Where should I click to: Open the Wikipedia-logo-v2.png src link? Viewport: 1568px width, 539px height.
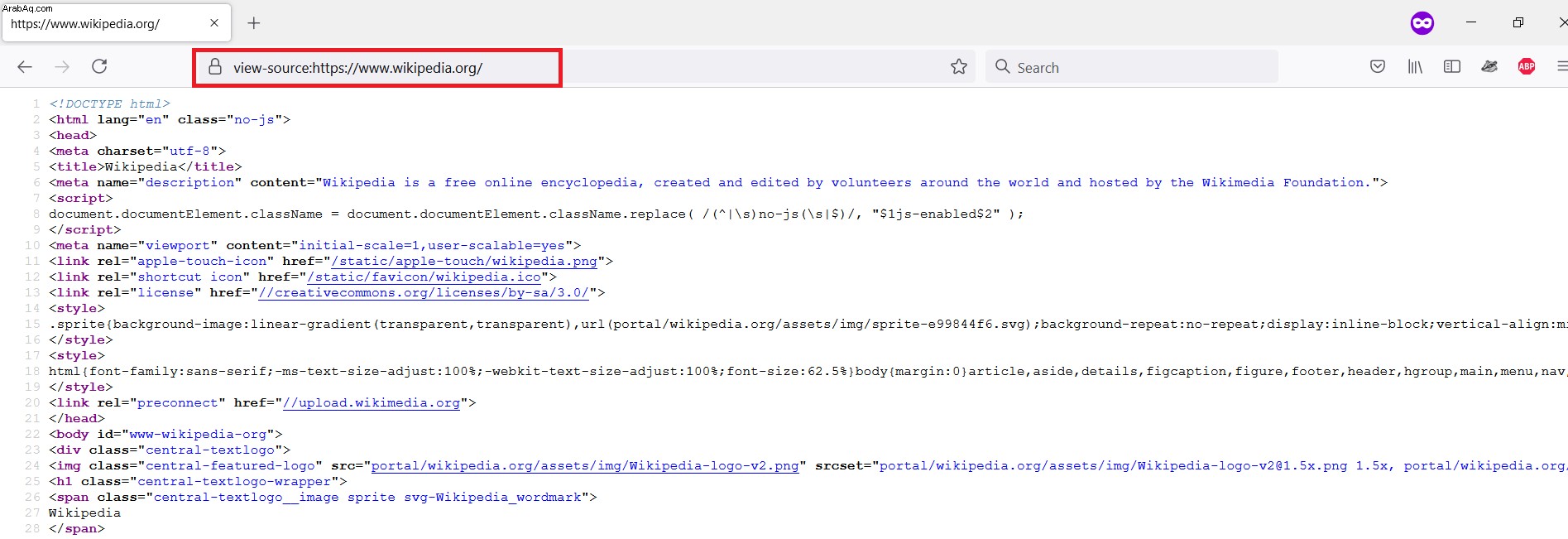(x=585, y=465)
